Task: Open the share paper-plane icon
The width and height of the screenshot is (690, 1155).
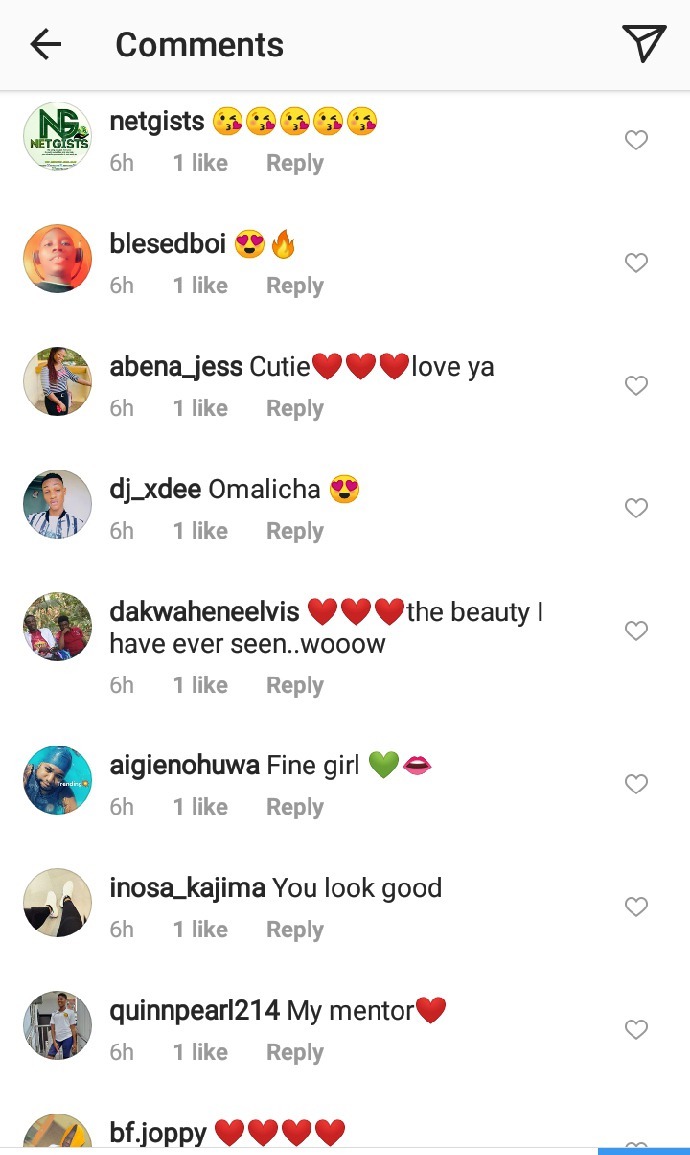Action: 644,43
